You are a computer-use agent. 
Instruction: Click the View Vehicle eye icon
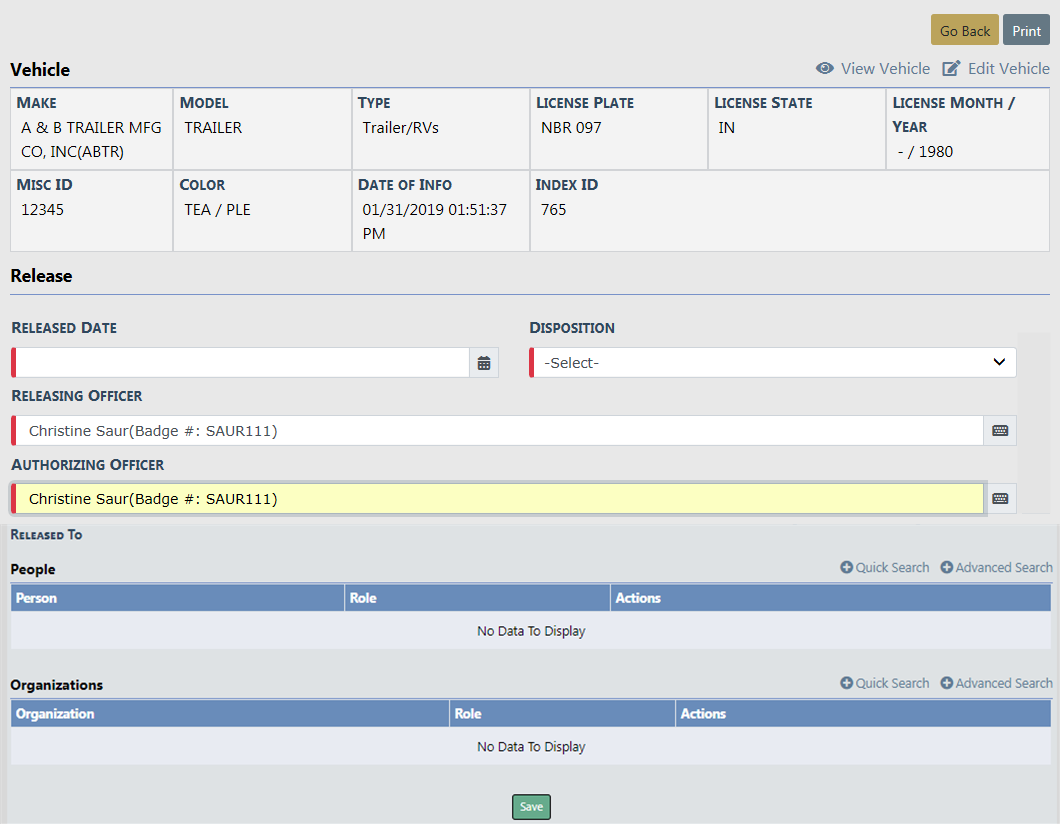pyautogui.click(x=825, y=69)
